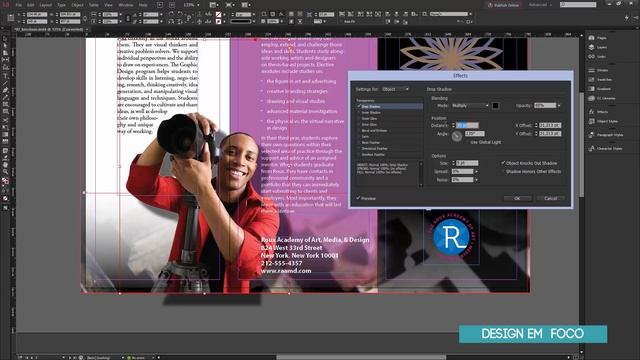Open the File menu
640x360 pixels.
pyautogui.click(x=18, y=5)
